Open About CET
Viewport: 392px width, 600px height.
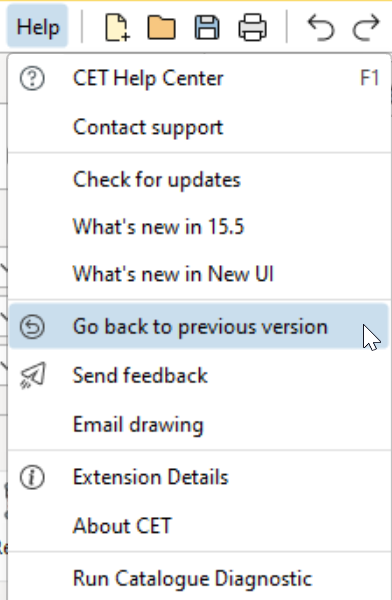pyautogui.click(x=199, y=525)
